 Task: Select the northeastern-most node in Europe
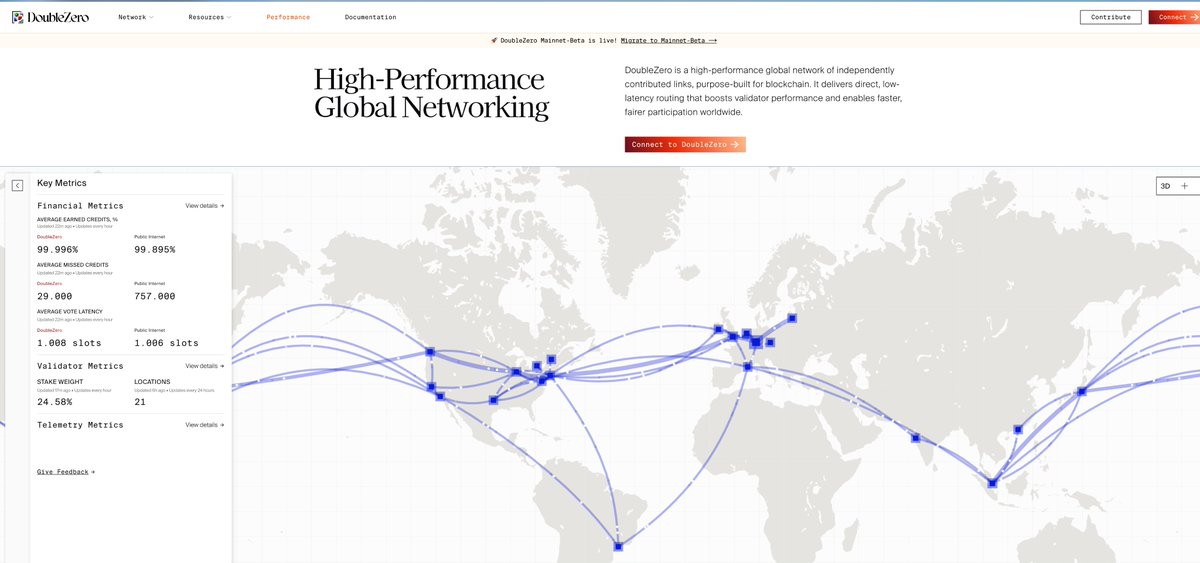point(792,318)
